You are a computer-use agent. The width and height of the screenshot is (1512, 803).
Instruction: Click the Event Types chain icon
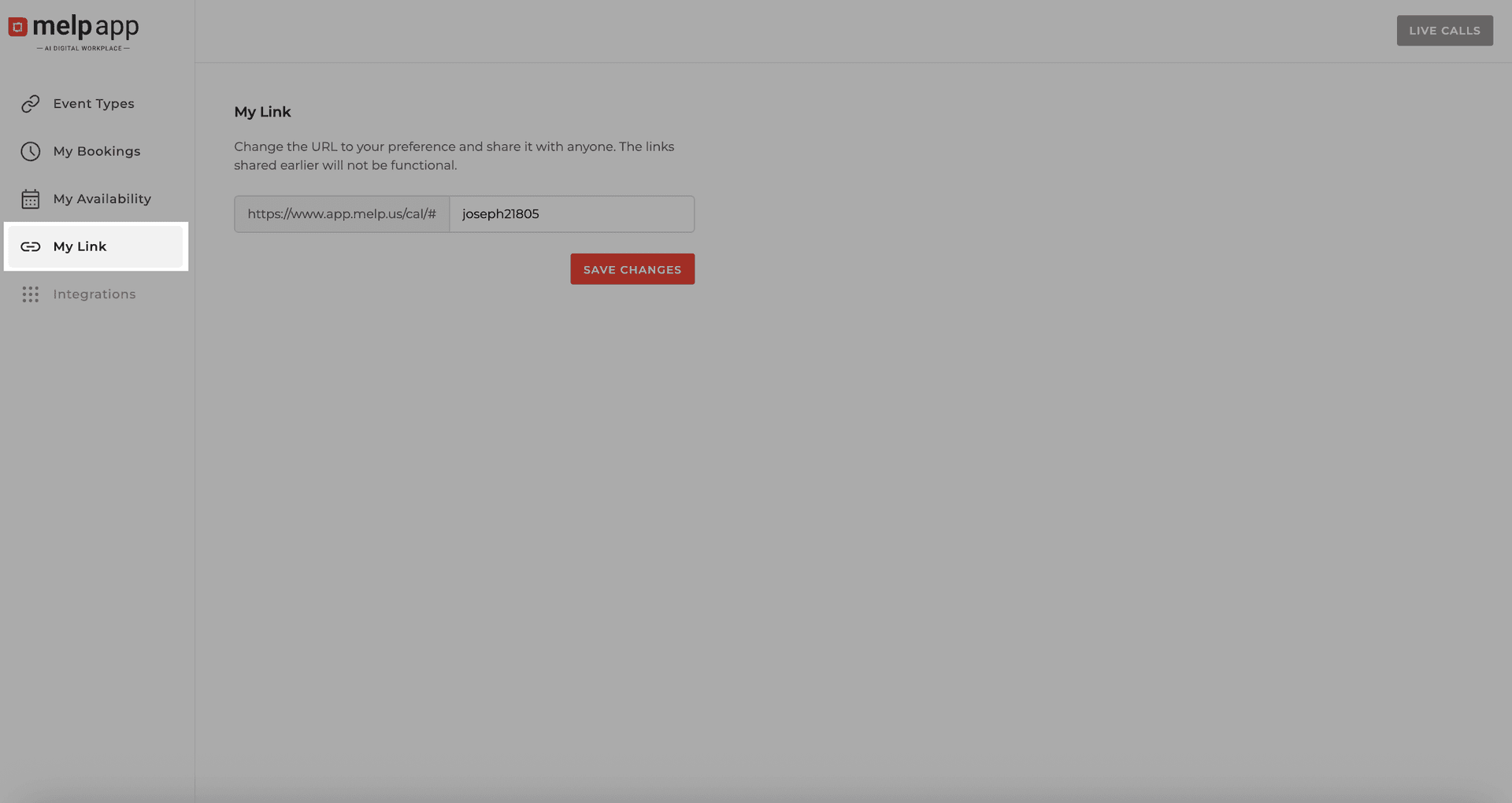[31, 104]
